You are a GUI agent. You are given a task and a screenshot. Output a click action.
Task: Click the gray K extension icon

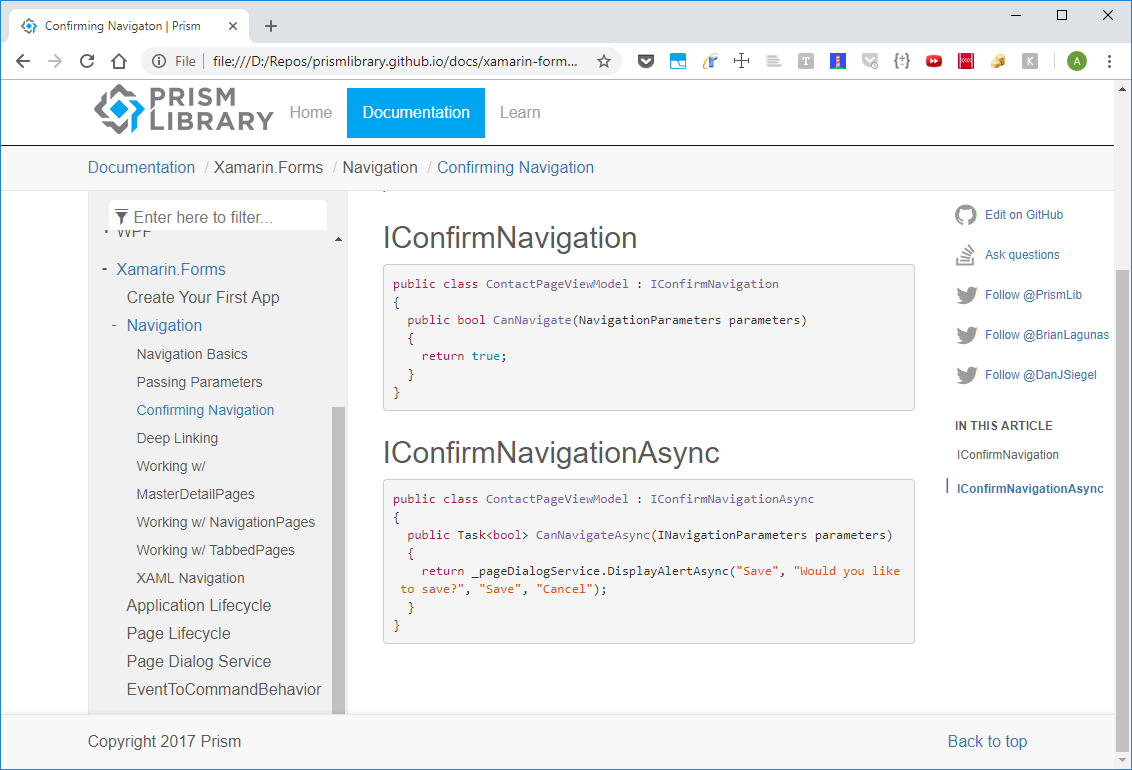tap(1030, 61)
